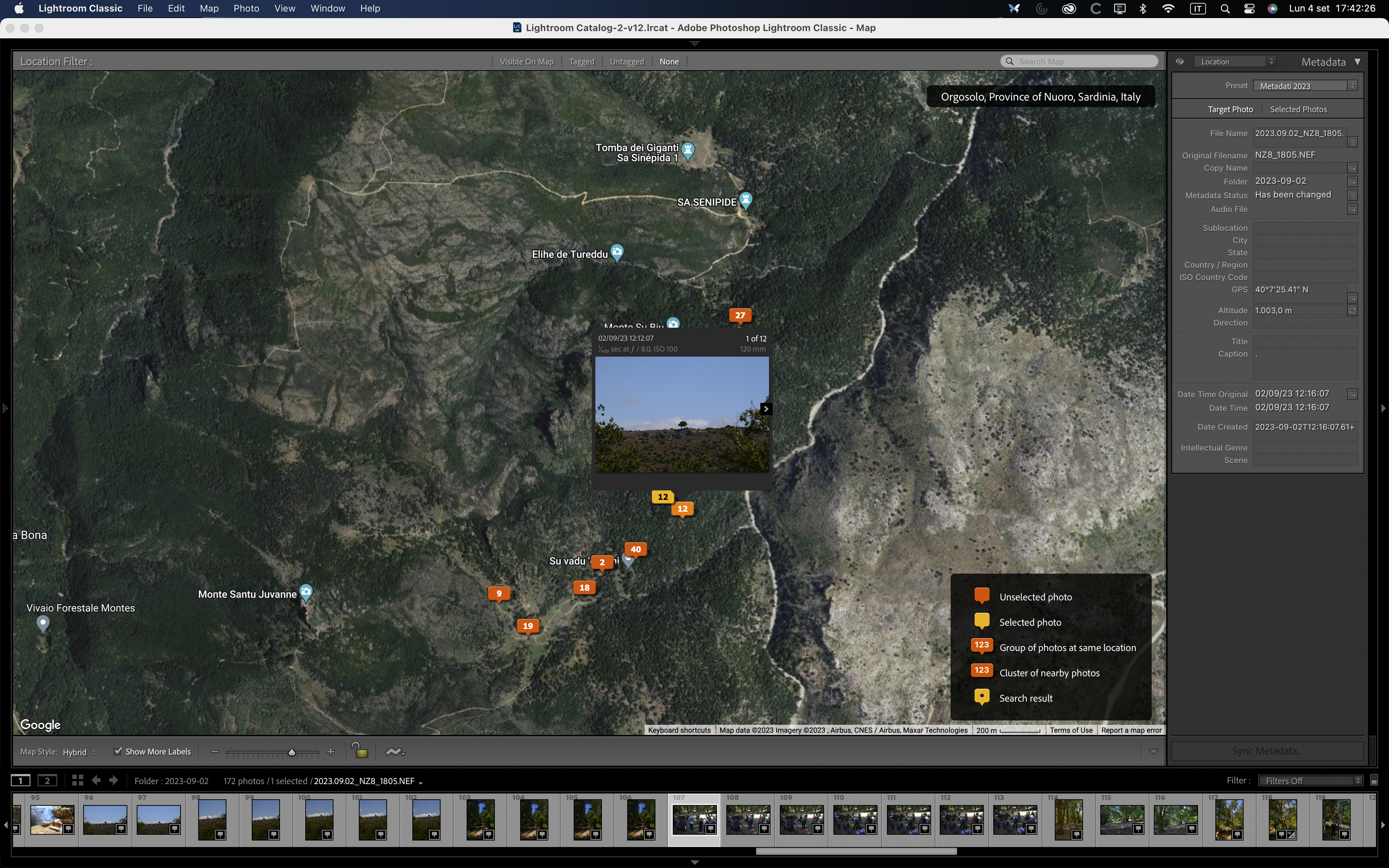
Task: Click the filmstrip horizontal scrollbar
Action: tap(856, 851)
